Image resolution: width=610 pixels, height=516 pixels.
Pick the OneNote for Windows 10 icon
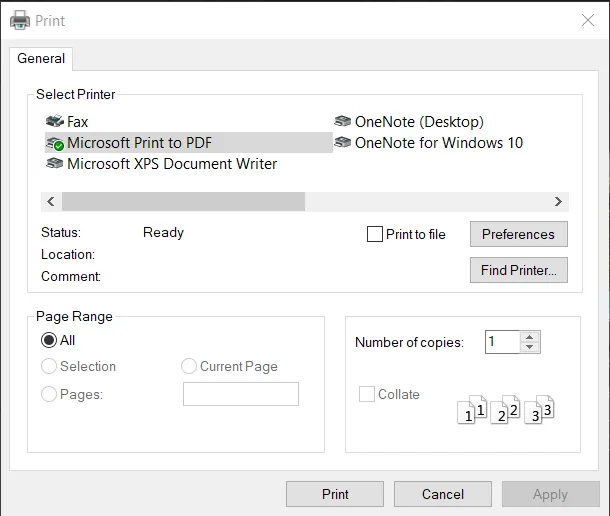pos(343,143)
